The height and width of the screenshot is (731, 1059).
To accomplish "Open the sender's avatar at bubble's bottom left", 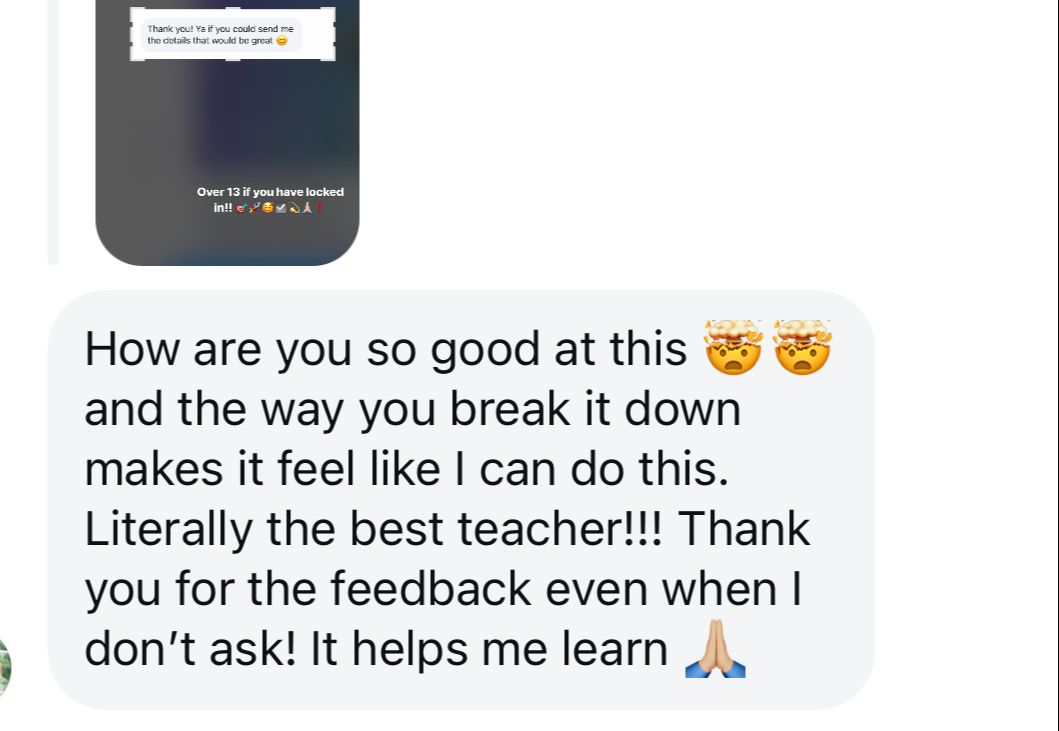I will [4, 668].
